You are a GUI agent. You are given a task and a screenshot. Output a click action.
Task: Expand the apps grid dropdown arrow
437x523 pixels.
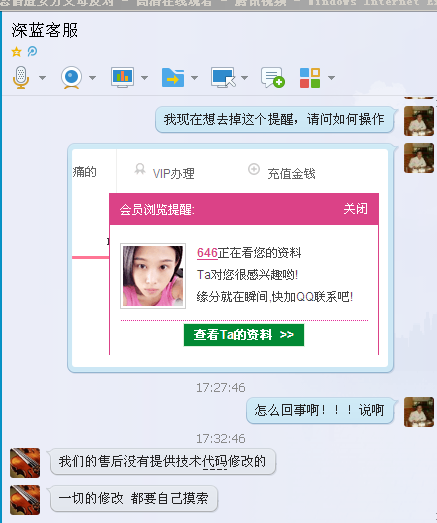click(331, 78)
